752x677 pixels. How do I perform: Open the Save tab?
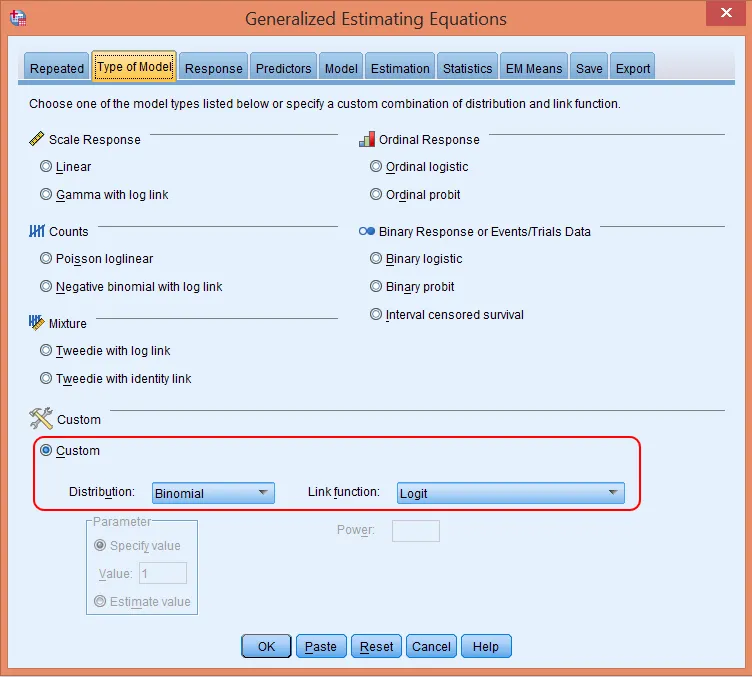click(x=589, y=68)
